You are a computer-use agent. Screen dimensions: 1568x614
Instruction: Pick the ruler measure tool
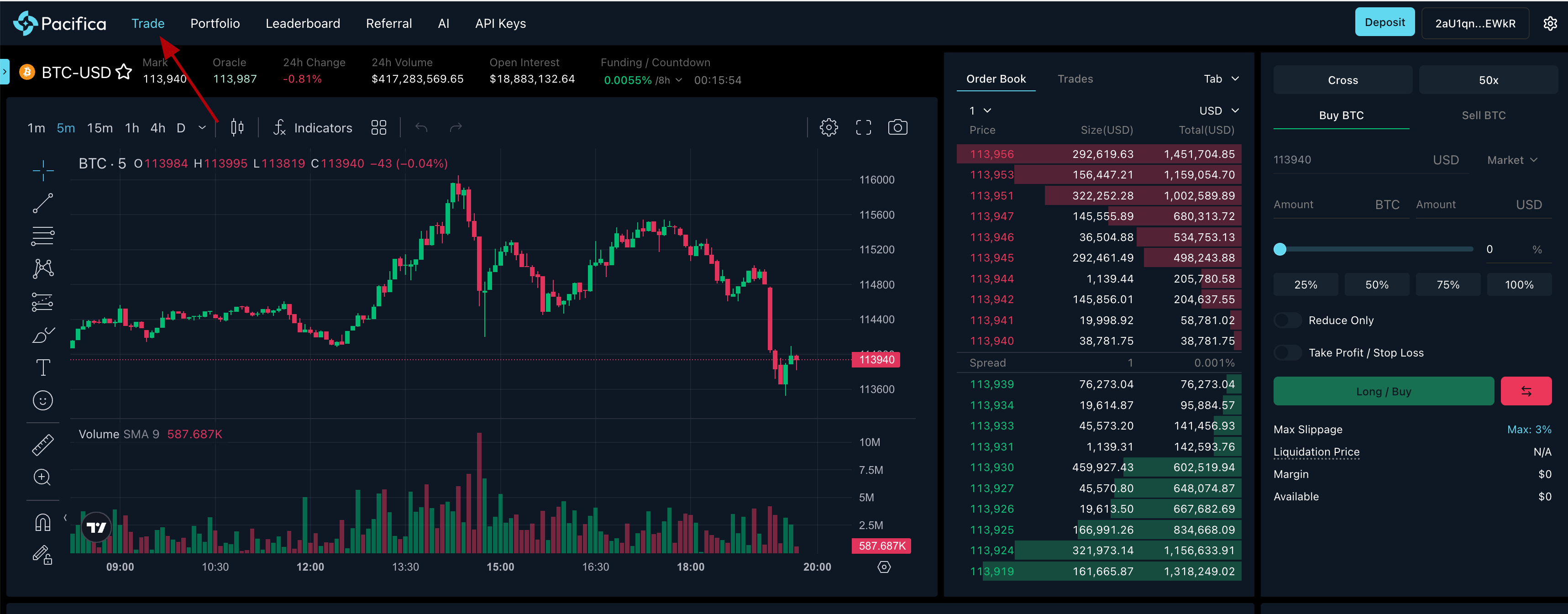[x=42, y=445]
